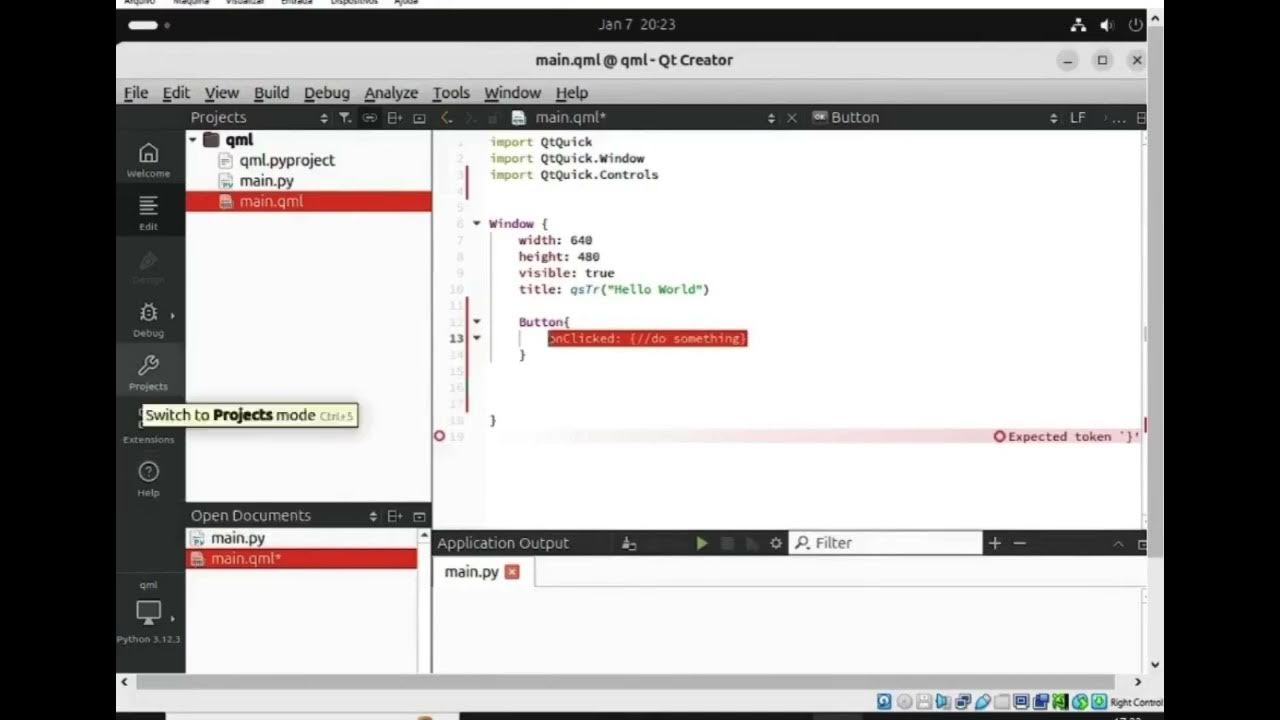Click the LF line ending selector

click(x=1077, y=118)
